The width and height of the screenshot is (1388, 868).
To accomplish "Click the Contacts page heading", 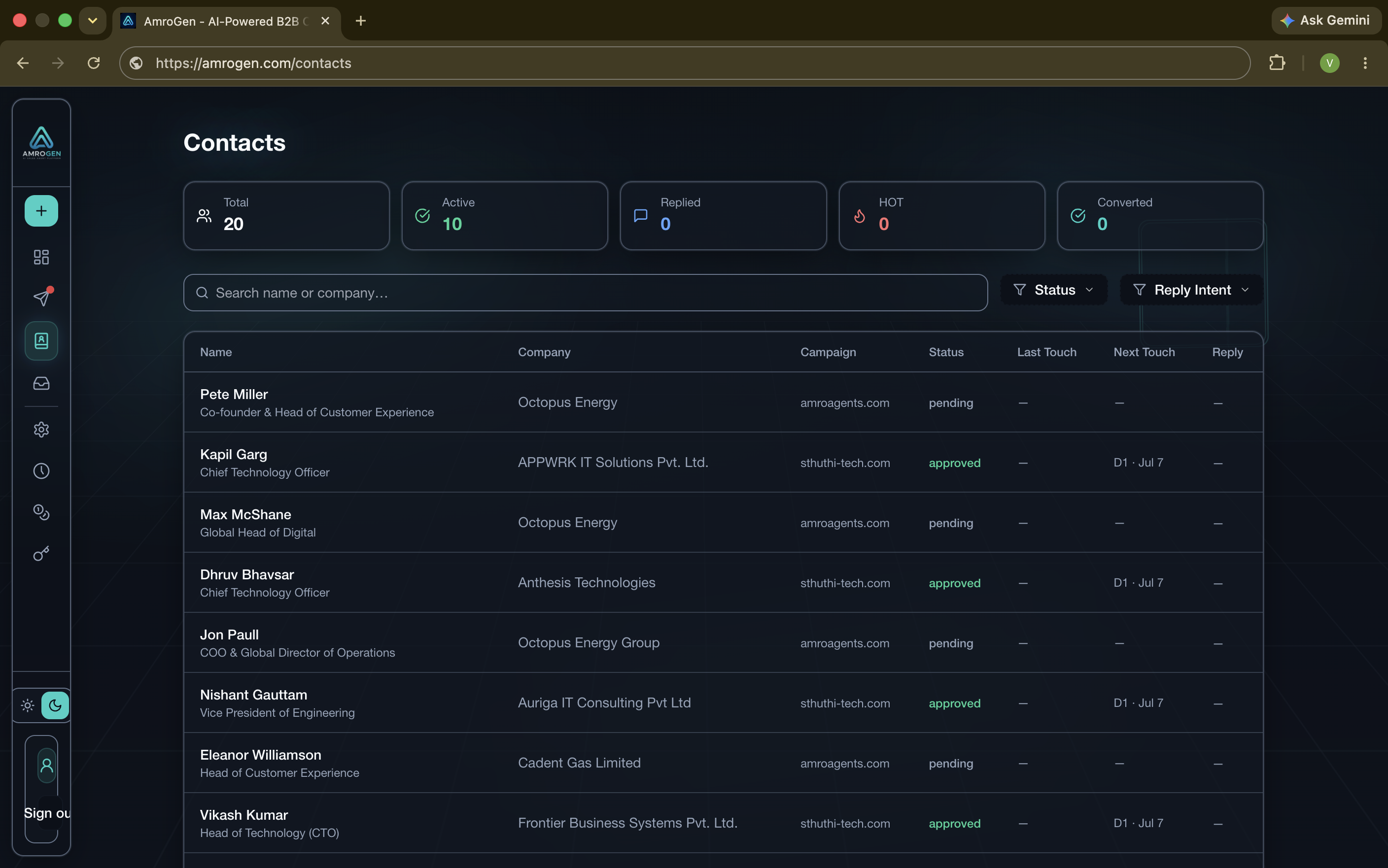I will coord(234,142).
